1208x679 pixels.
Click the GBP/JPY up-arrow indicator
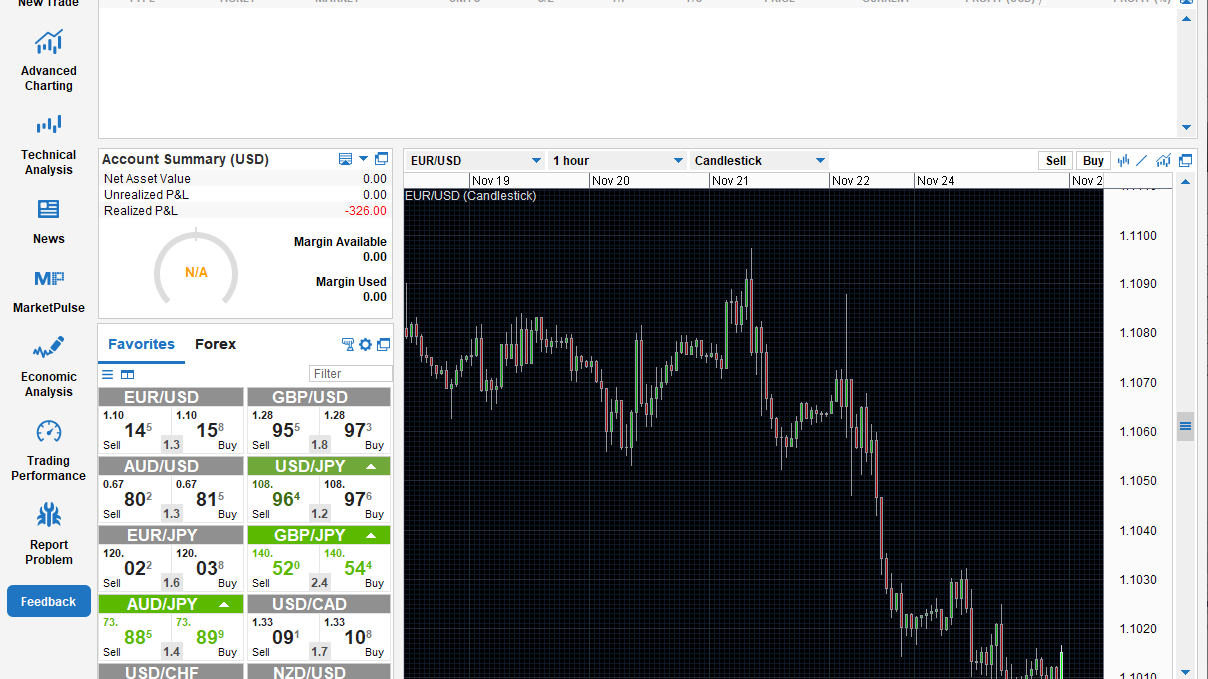pyautogui.click(x=372, y=536)
